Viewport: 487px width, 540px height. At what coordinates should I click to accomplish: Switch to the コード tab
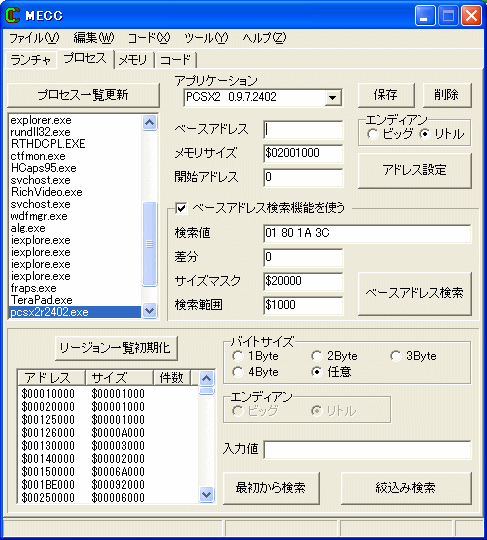(175, 60)
